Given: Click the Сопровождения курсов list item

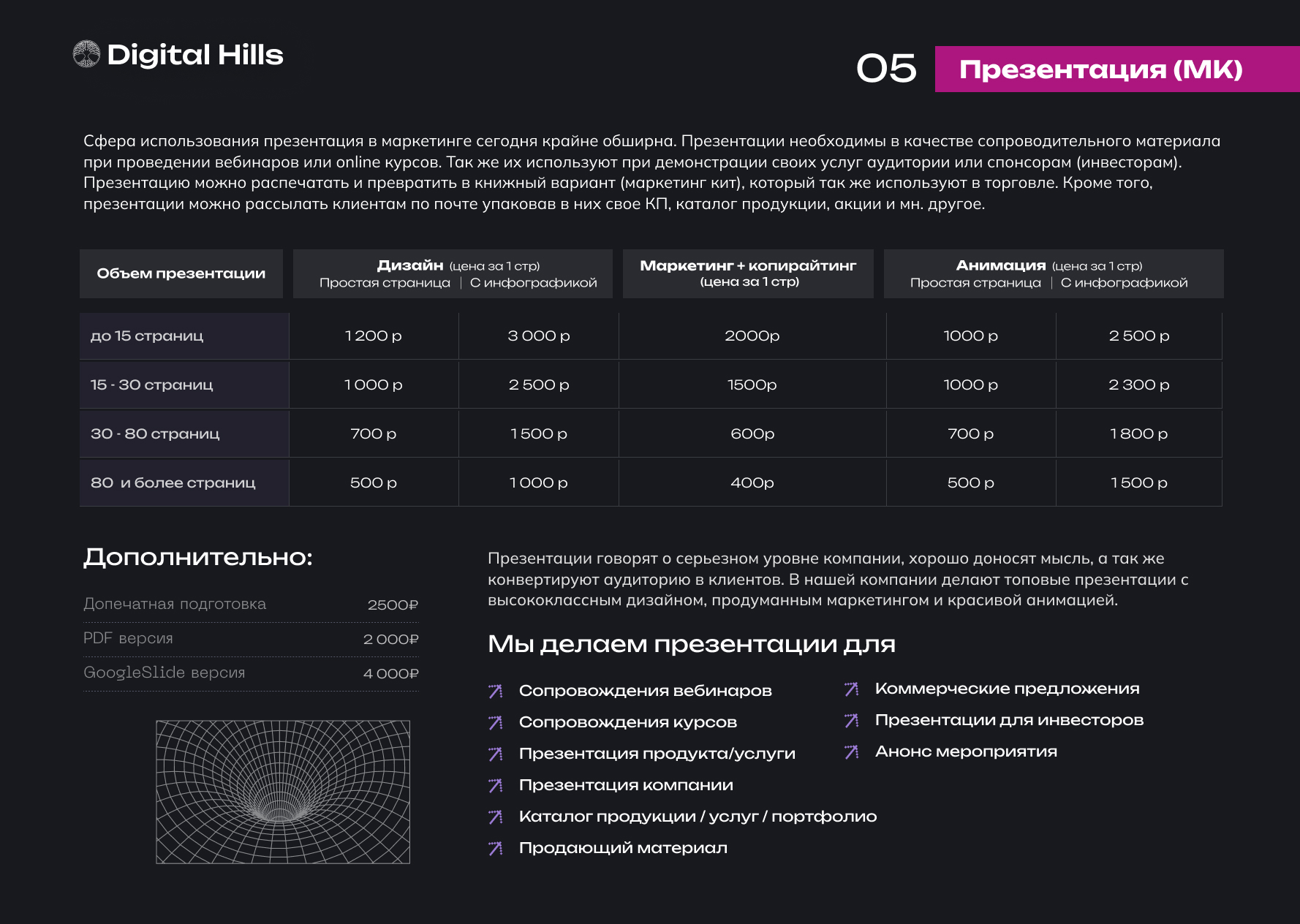Looking at the screenshot, I should pyautogui.click(x=627, y=722).
